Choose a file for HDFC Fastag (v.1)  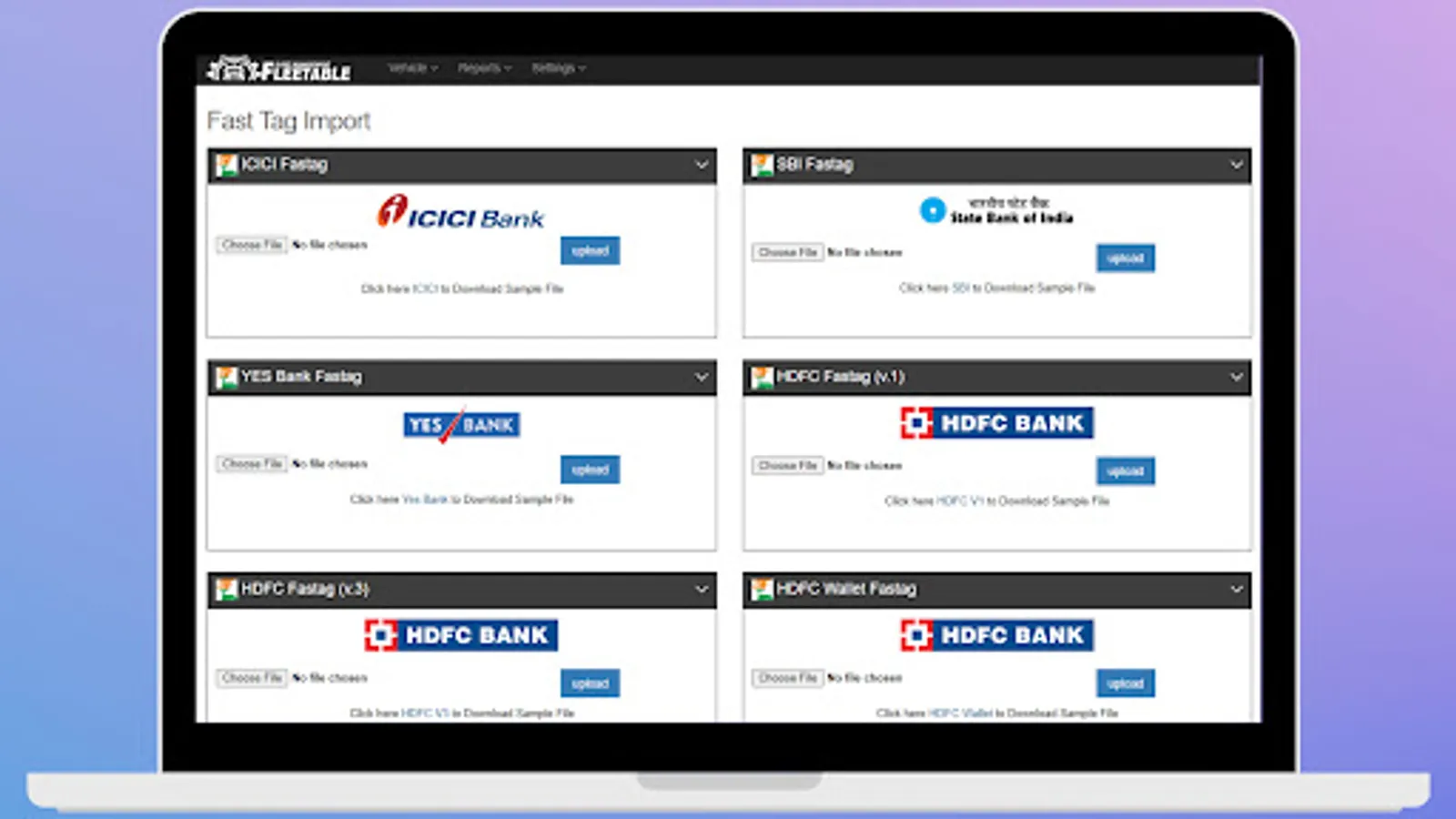pyautogui.click(x=788, y=466)
